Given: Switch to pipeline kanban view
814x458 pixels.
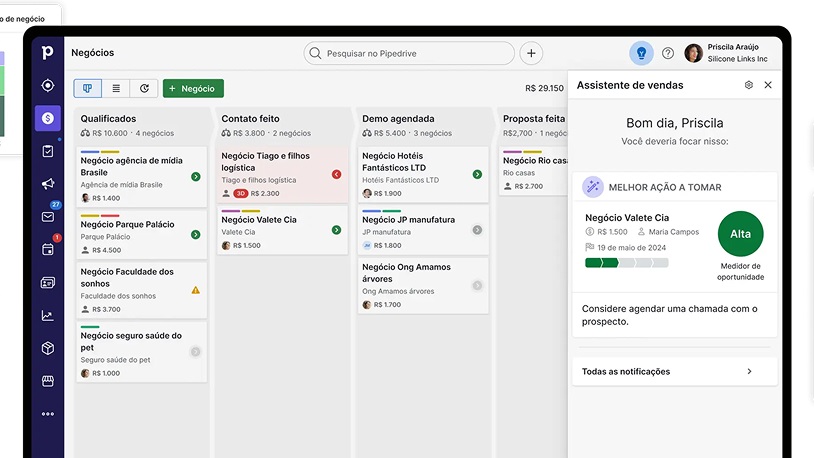Looking at the screenshot, I should 88,88.
